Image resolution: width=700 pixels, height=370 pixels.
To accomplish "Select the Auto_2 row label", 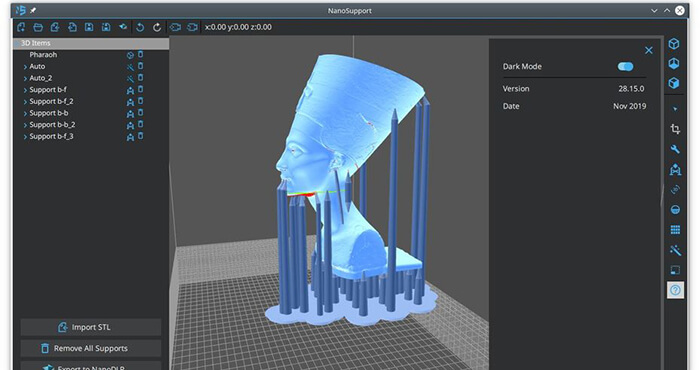I will [x=41, y=78].
